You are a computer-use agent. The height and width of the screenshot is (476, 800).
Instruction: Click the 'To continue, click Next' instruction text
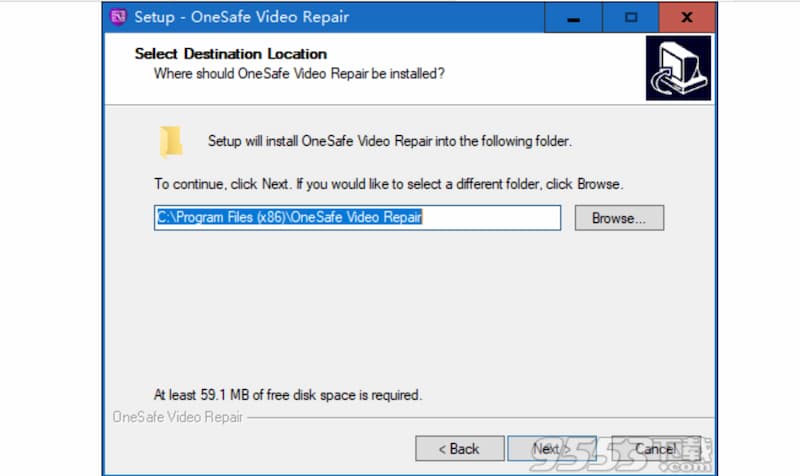pos(388,184)
